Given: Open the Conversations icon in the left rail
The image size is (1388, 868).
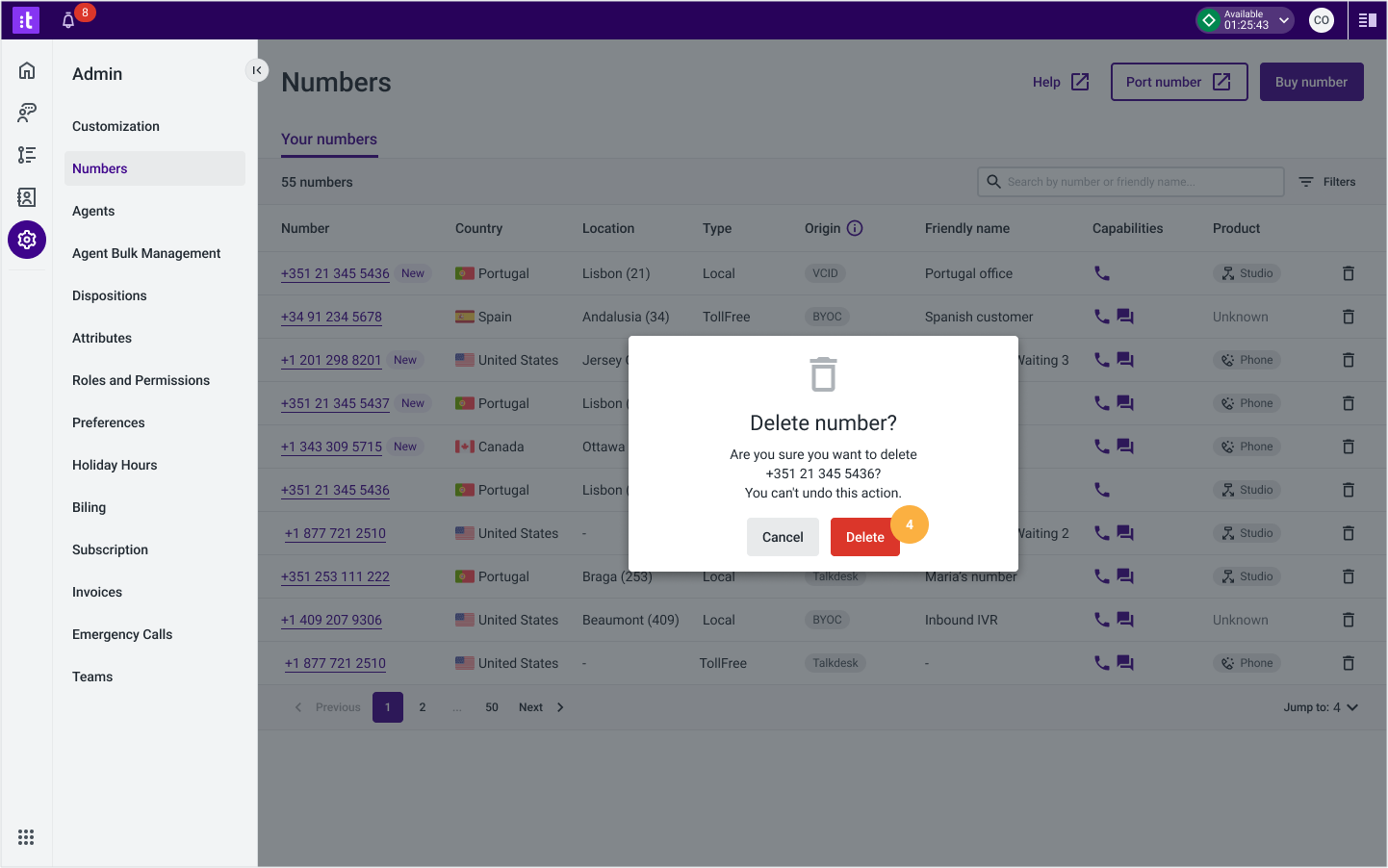Looking at the screenshot, I should point(26,113).
